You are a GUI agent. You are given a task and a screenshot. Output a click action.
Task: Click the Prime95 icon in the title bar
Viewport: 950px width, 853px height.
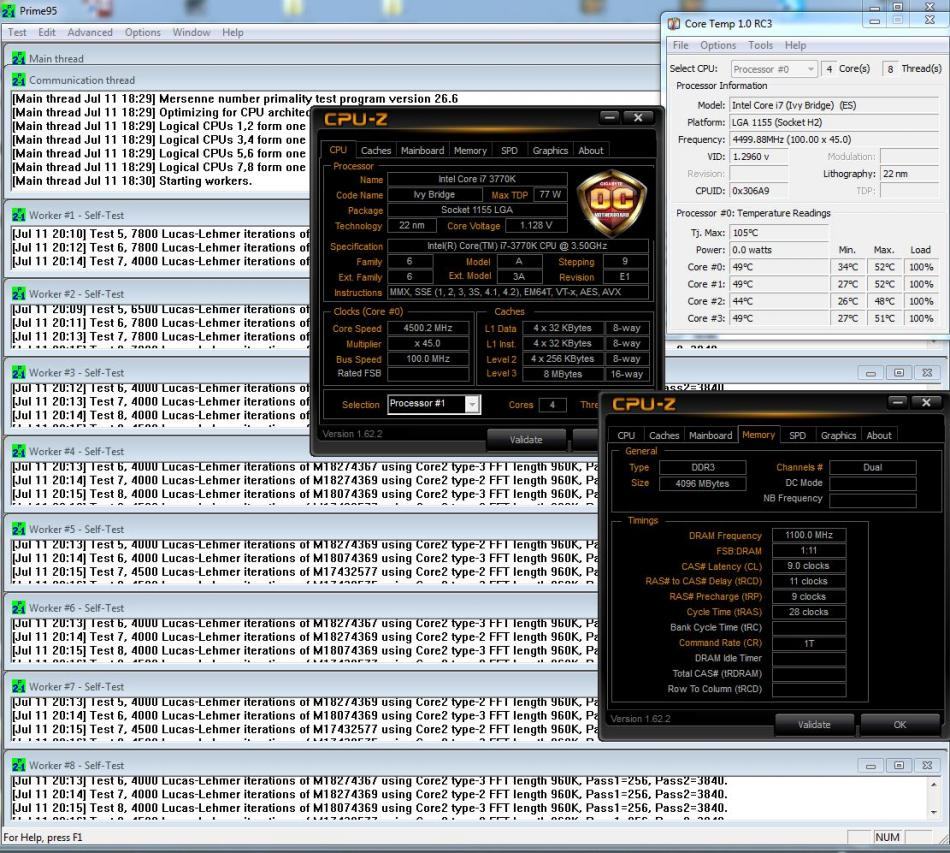coord(8,10)
